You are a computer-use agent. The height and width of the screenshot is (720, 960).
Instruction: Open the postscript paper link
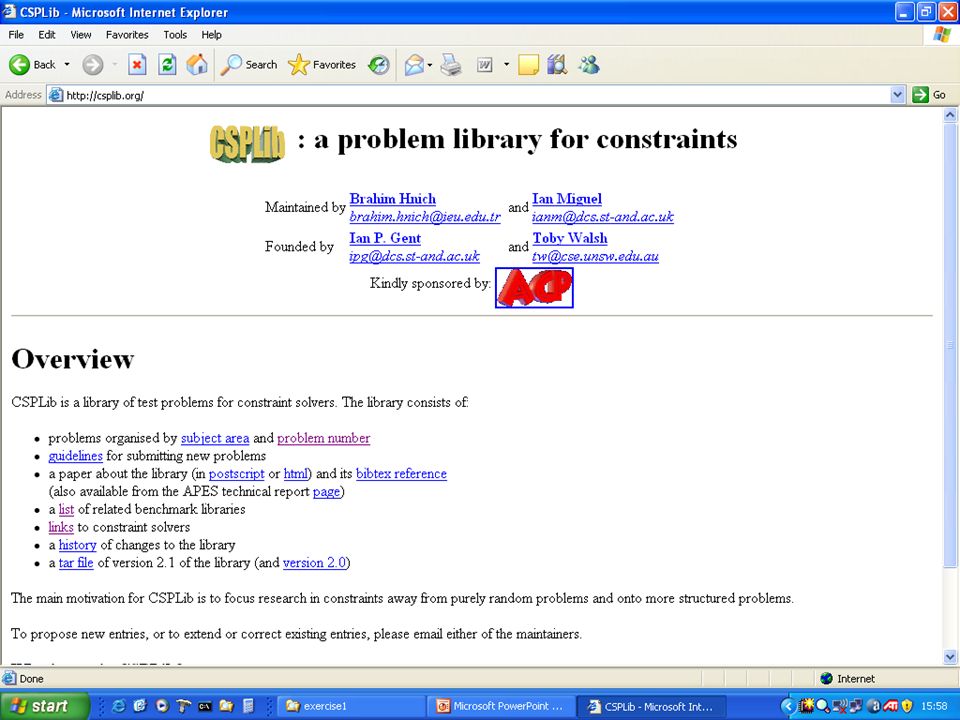(x=236, y=474)
